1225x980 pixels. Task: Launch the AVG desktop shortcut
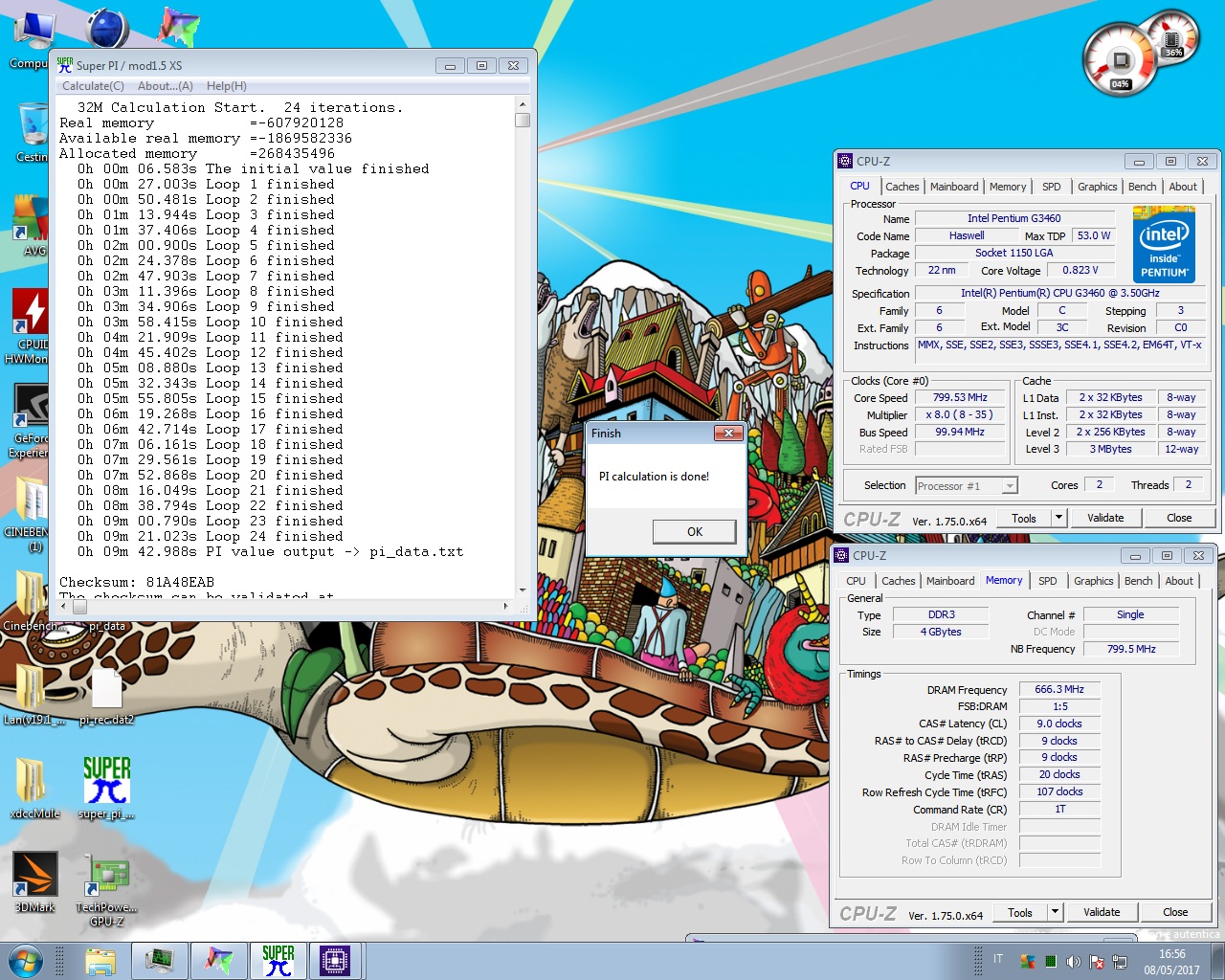[x=31, y=224]
